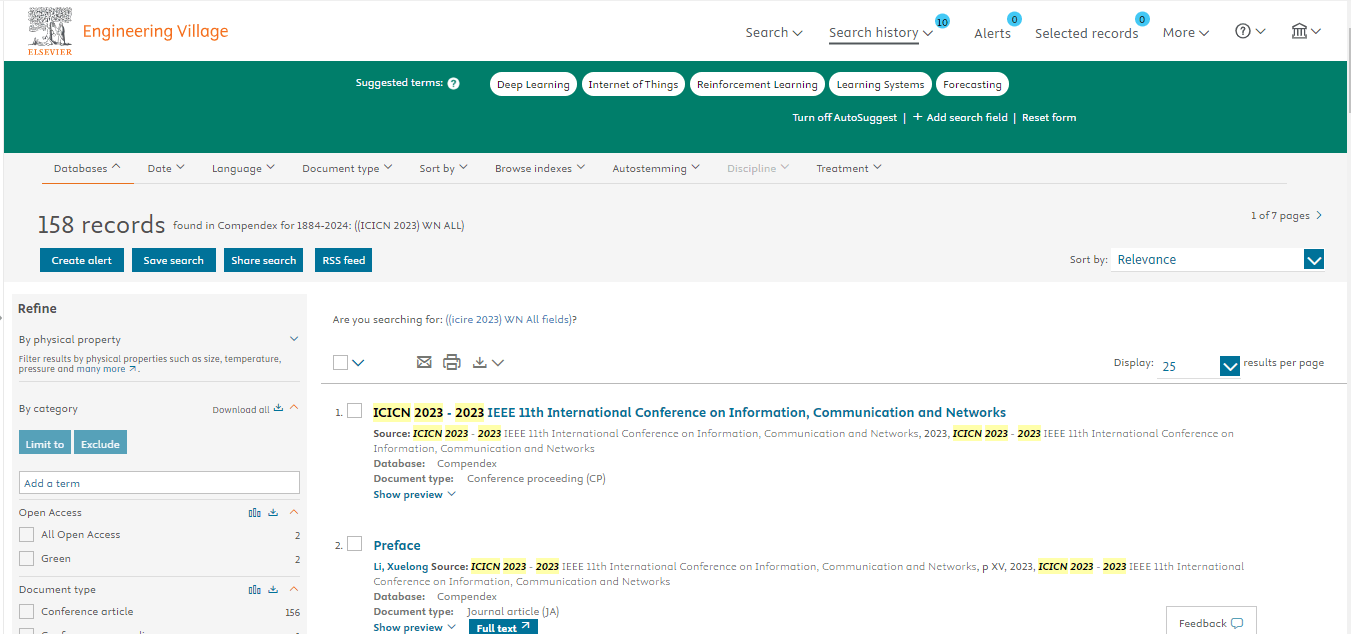Show the Open Access bar chart

pyautogui.click(x=255, y=513)
